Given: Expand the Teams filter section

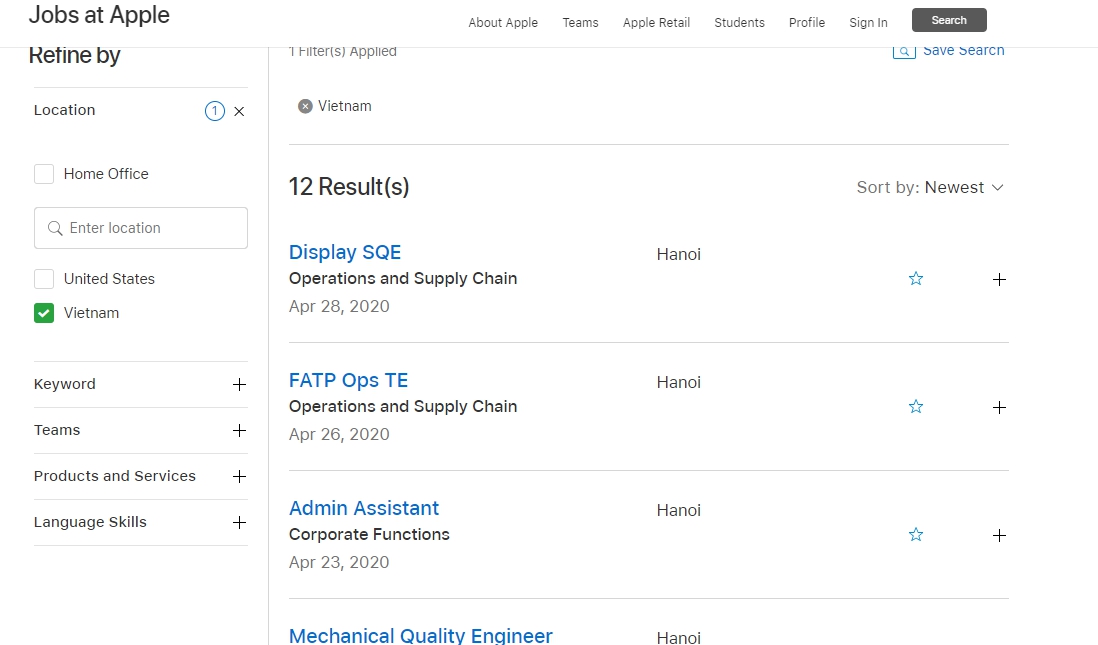Looking at the screenshot, I should (239, 431).
